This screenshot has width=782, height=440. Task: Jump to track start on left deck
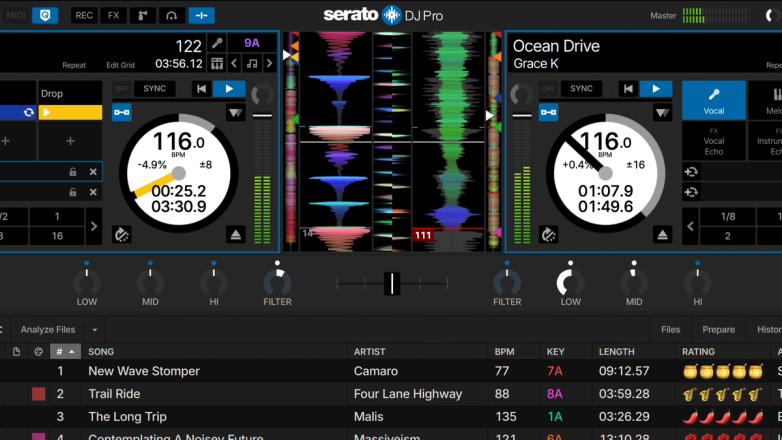point(201,89)
